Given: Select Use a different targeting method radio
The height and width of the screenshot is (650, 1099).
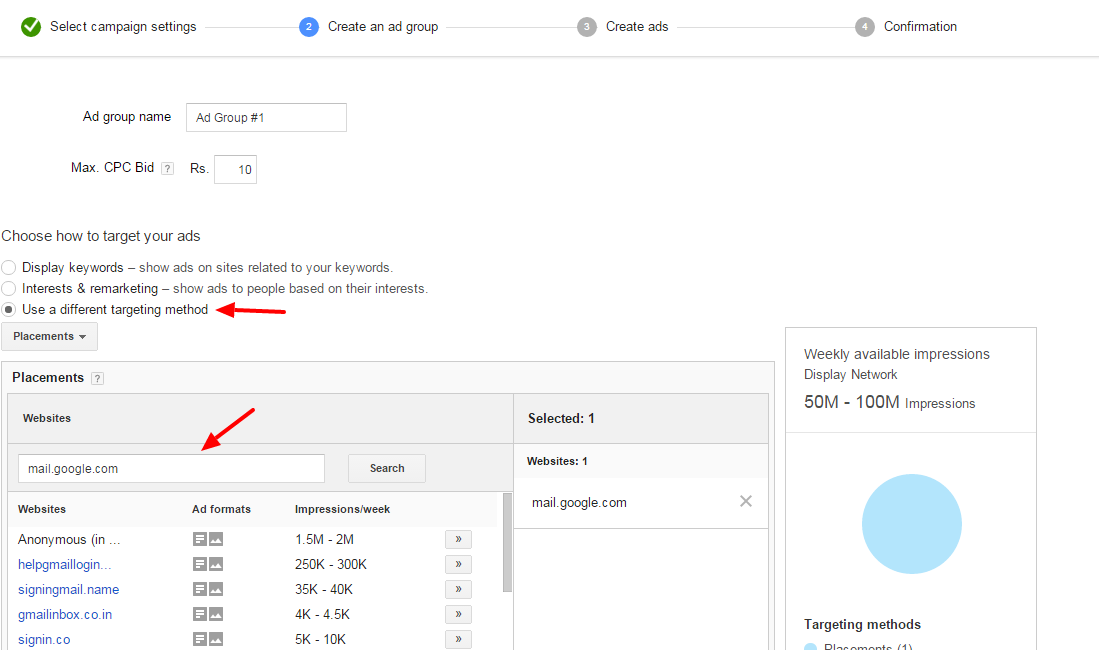Looking at the screenshot, I should point(8,310).
